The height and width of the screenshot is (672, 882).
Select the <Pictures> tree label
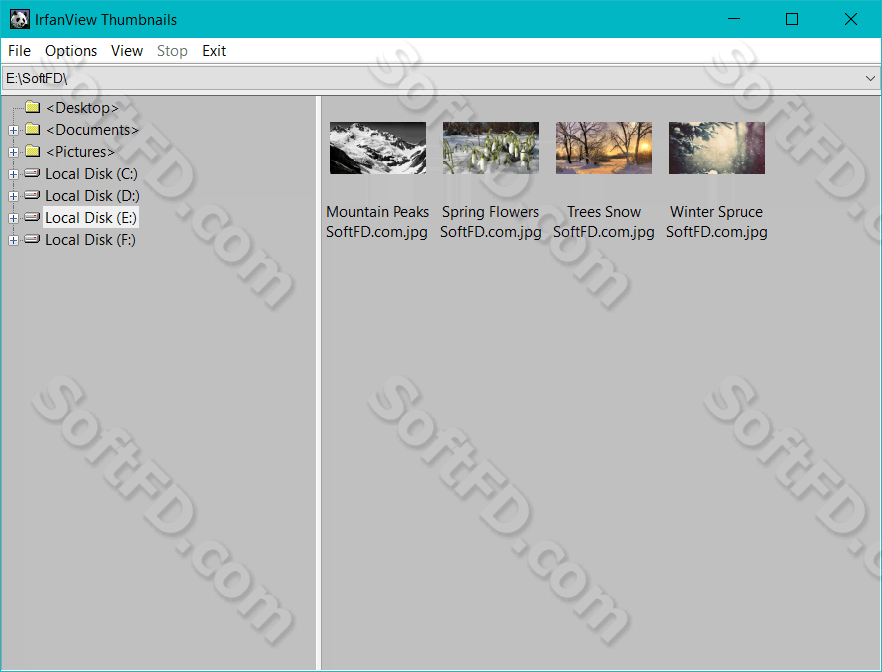click(80, 152)
